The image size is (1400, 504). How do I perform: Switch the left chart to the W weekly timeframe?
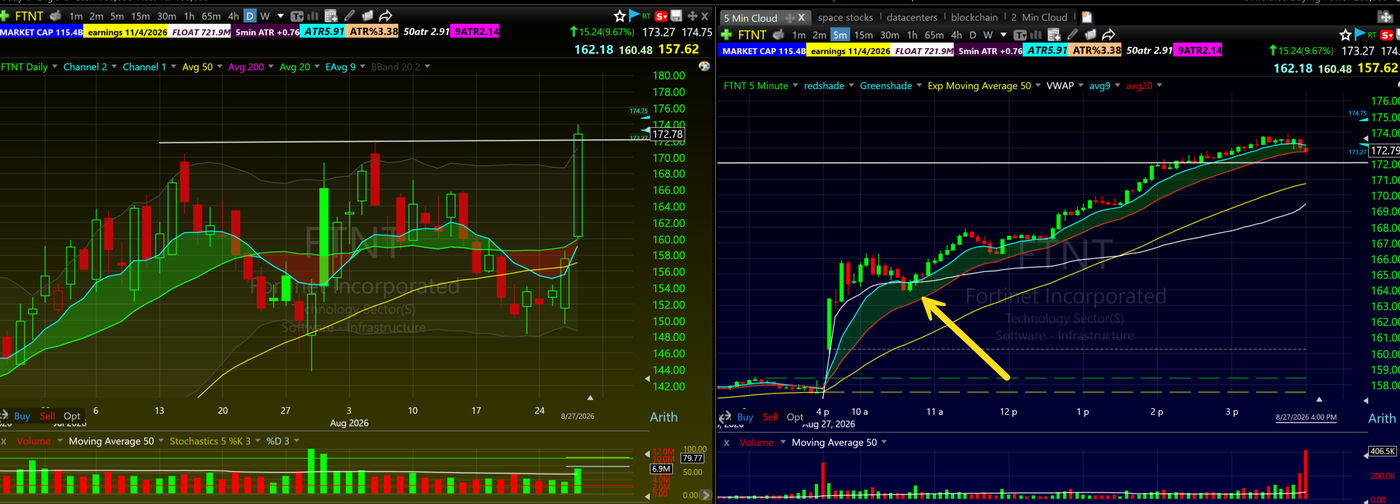(265, 16)
